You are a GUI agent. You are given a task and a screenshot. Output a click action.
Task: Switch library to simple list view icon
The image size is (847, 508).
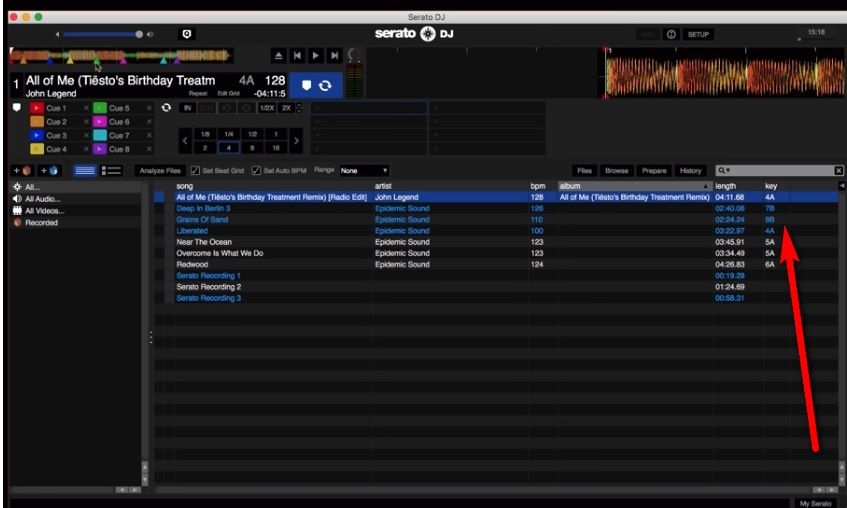tap(85, 171)
